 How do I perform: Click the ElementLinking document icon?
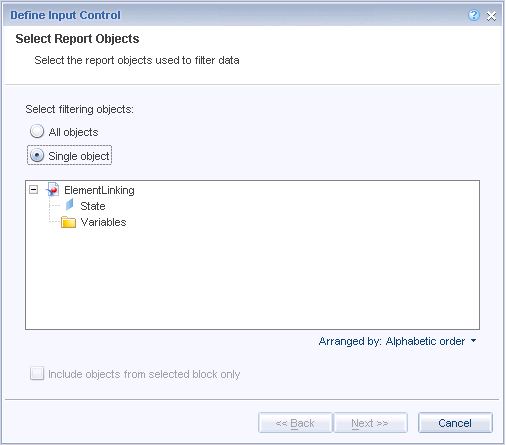pyautogui.click(x=53, y=189)
